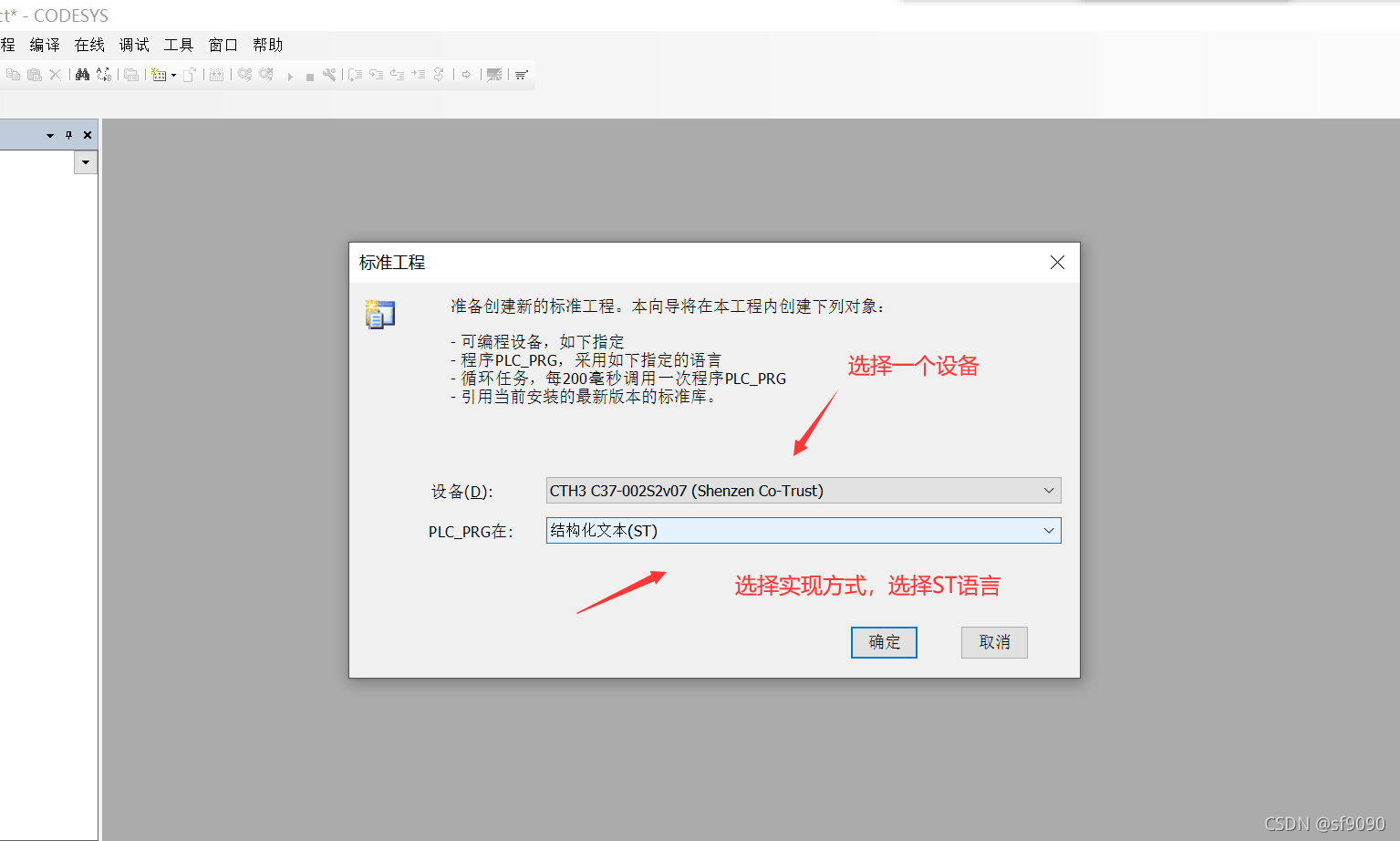Click the Step Over debug icon
Screen dimensions: 1400x841
[x=355, y=75]
